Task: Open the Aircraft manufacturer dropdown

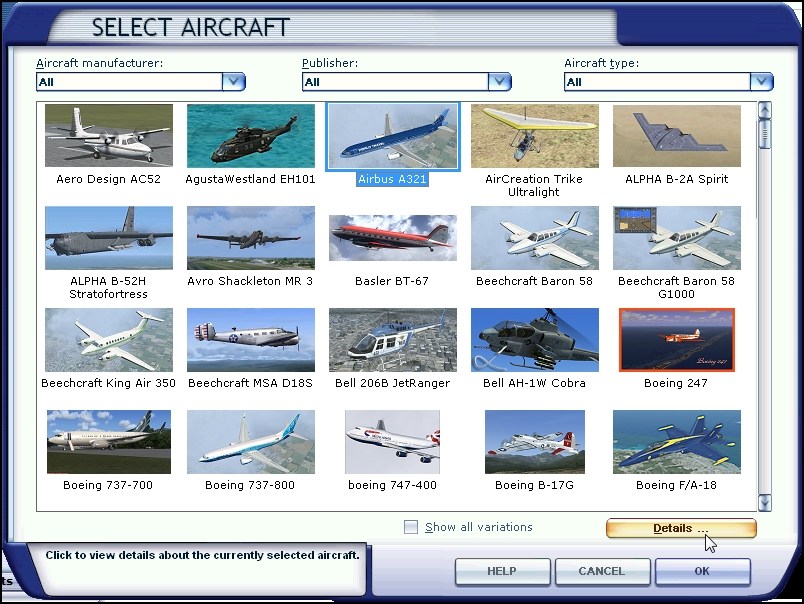Action: 233,82
